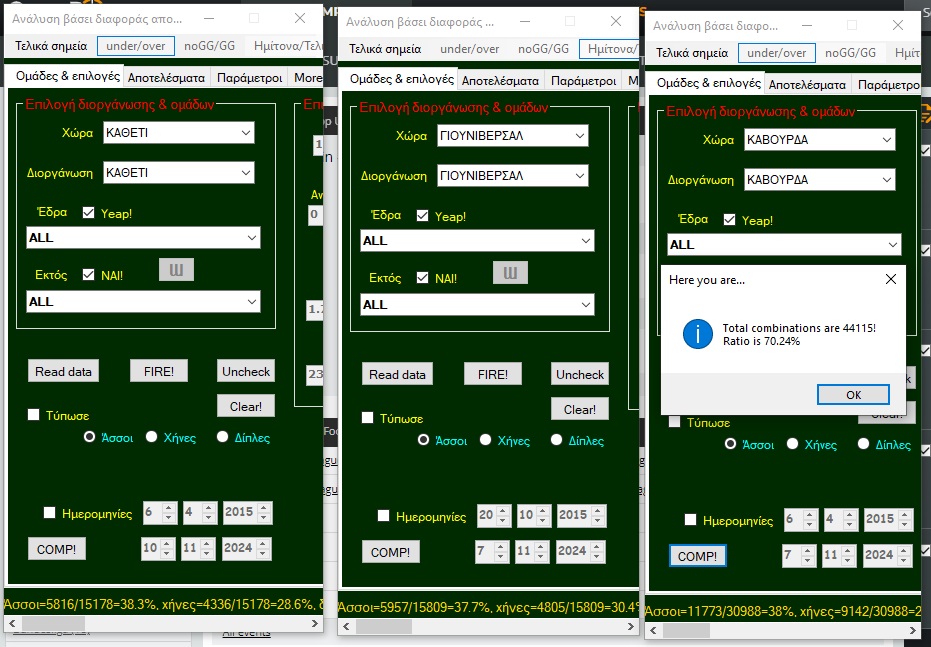Click the 2024 year field in the ΚΑΘΕΤΙ window

click(246, 548)
